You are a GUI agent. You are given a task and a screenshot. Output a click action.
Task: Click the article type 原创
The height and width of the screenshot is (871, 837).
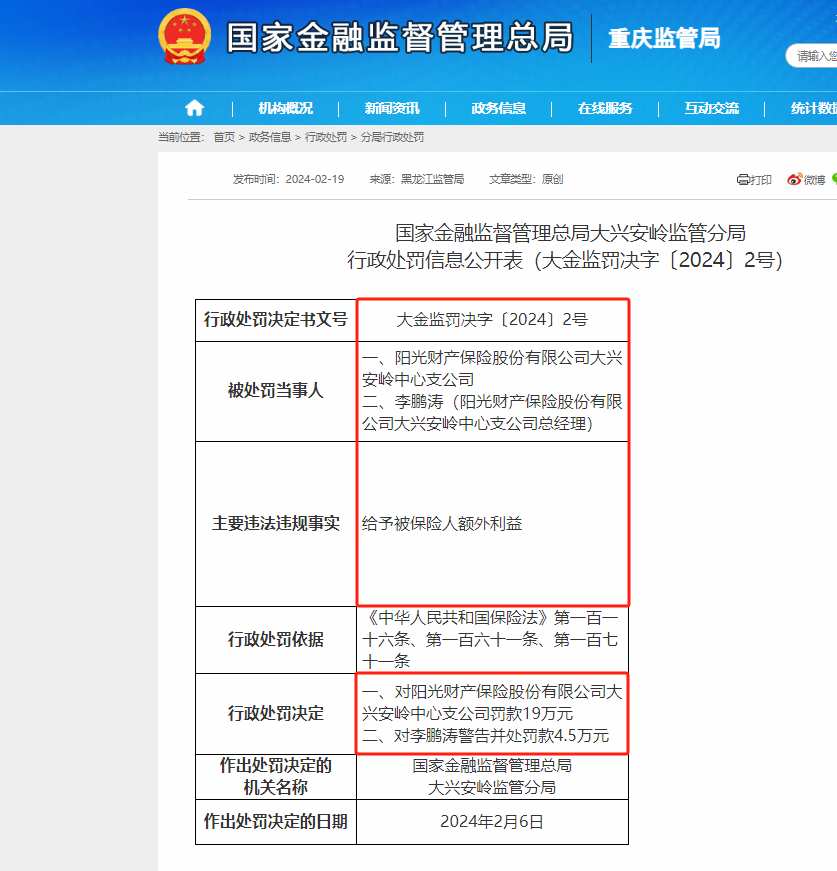(552, 179)
